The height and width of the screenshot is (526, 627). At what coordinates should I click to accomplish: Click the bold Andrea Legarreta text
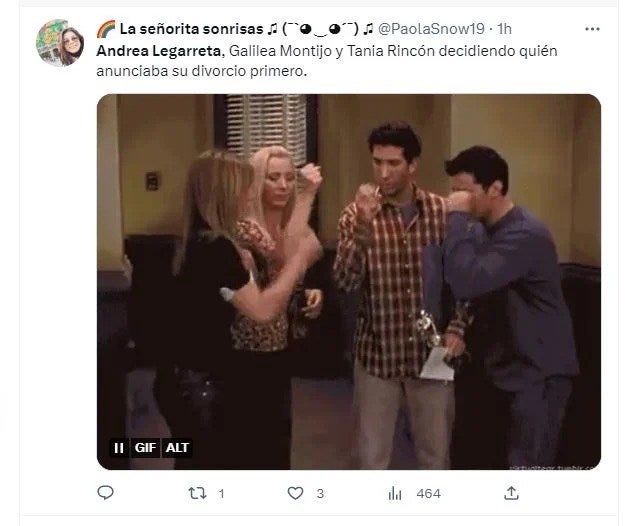click(158, 51)
